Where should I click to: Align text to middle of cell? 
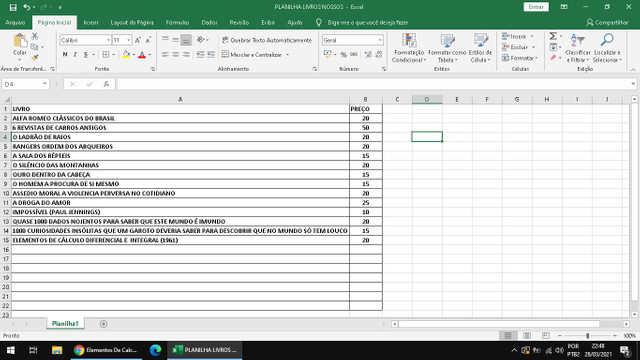tap(176, 40)
